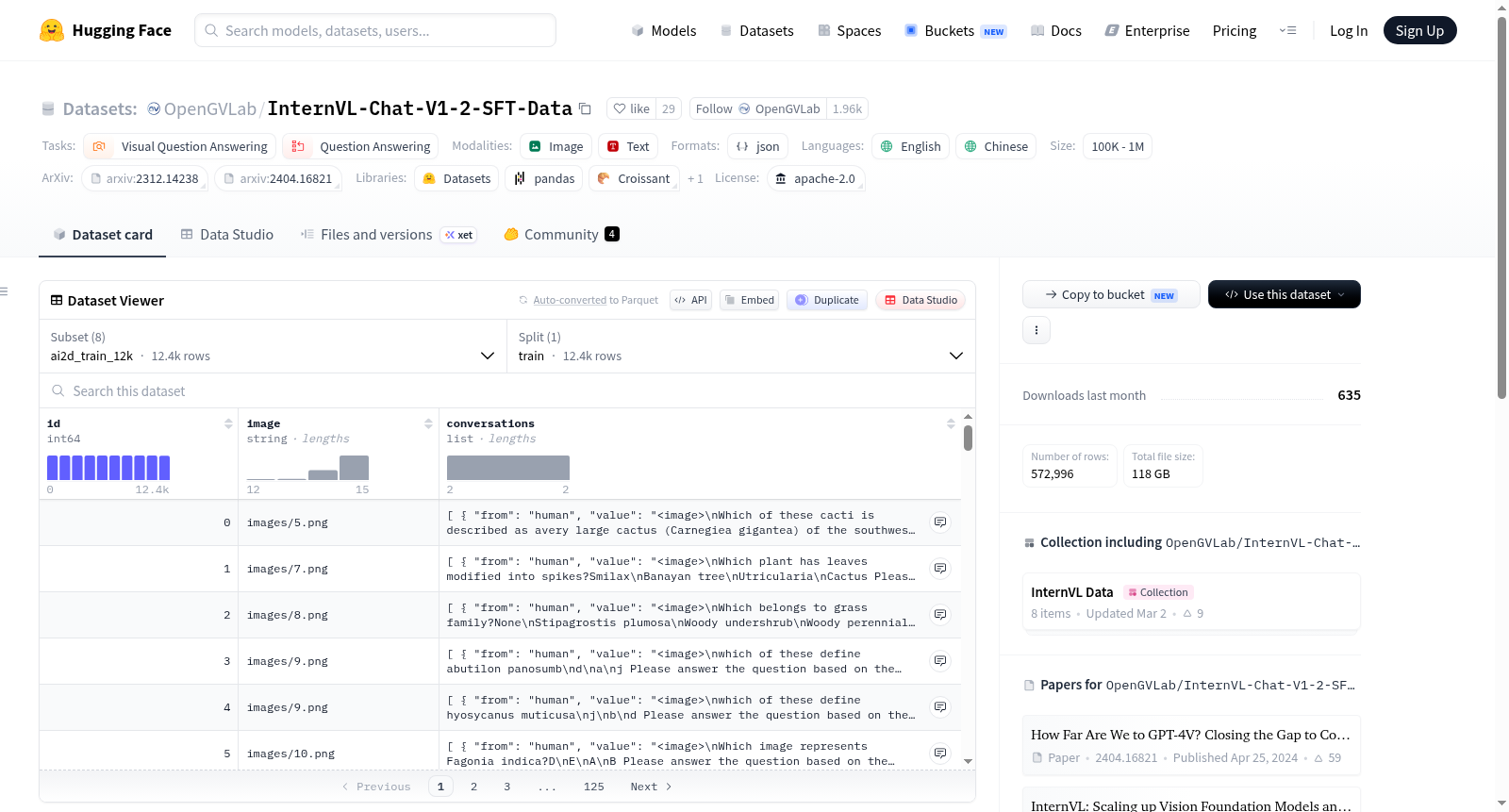This screenshot has width=1509, height=812.
Task: Click the Duplicate button
Action: [827, 300]
